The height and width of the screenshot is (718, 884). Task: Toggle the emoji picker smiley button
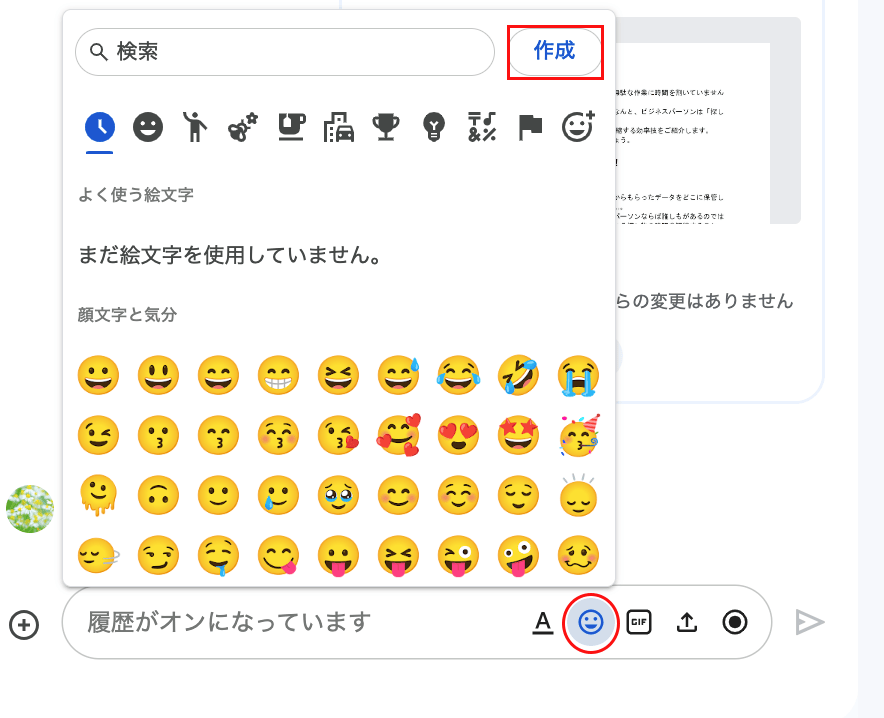(x=591, y=622)
